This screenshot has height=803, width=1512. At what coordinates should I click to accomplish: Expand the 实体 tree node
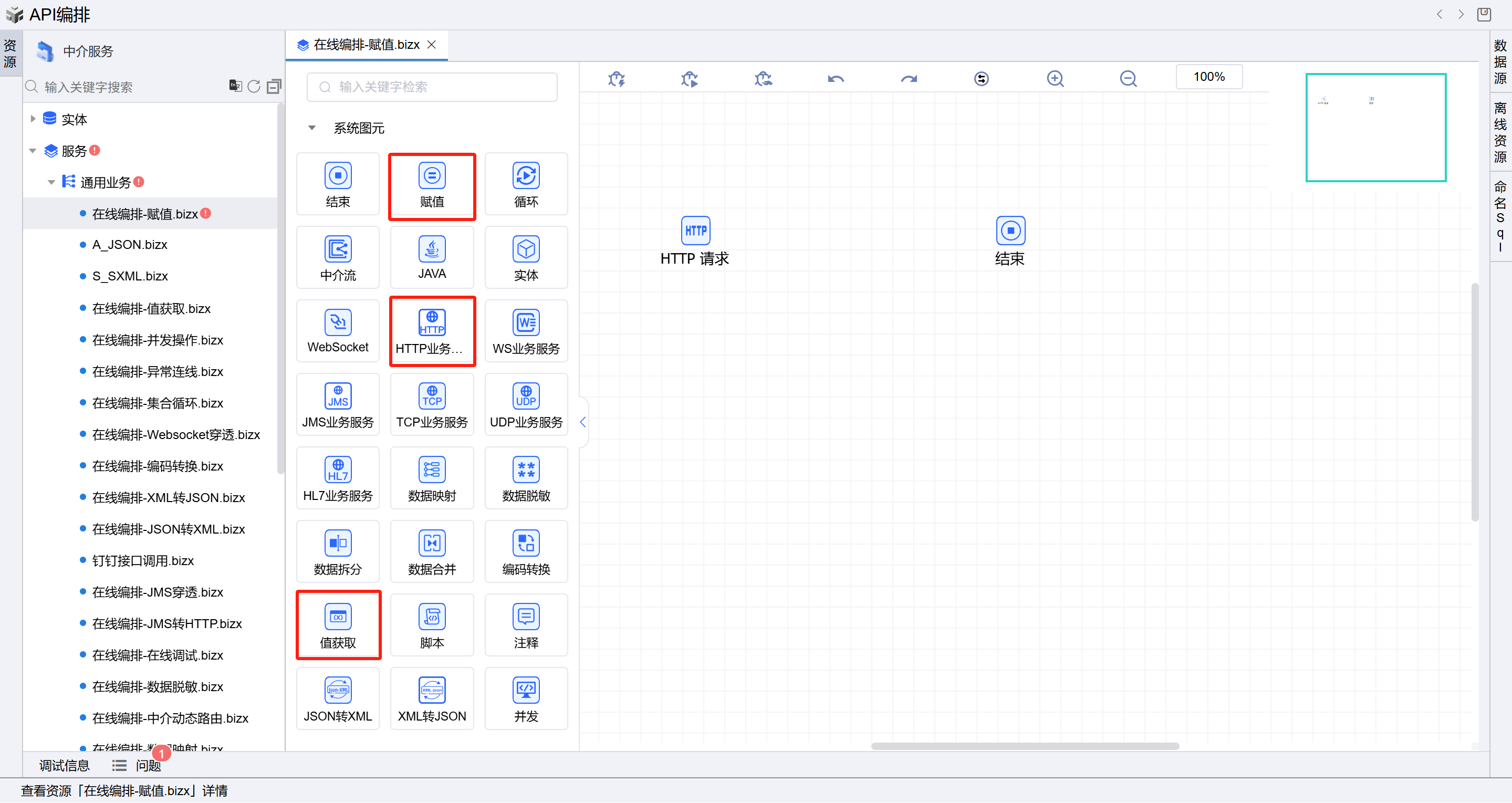pyautogui.click(x=33, y=119)
